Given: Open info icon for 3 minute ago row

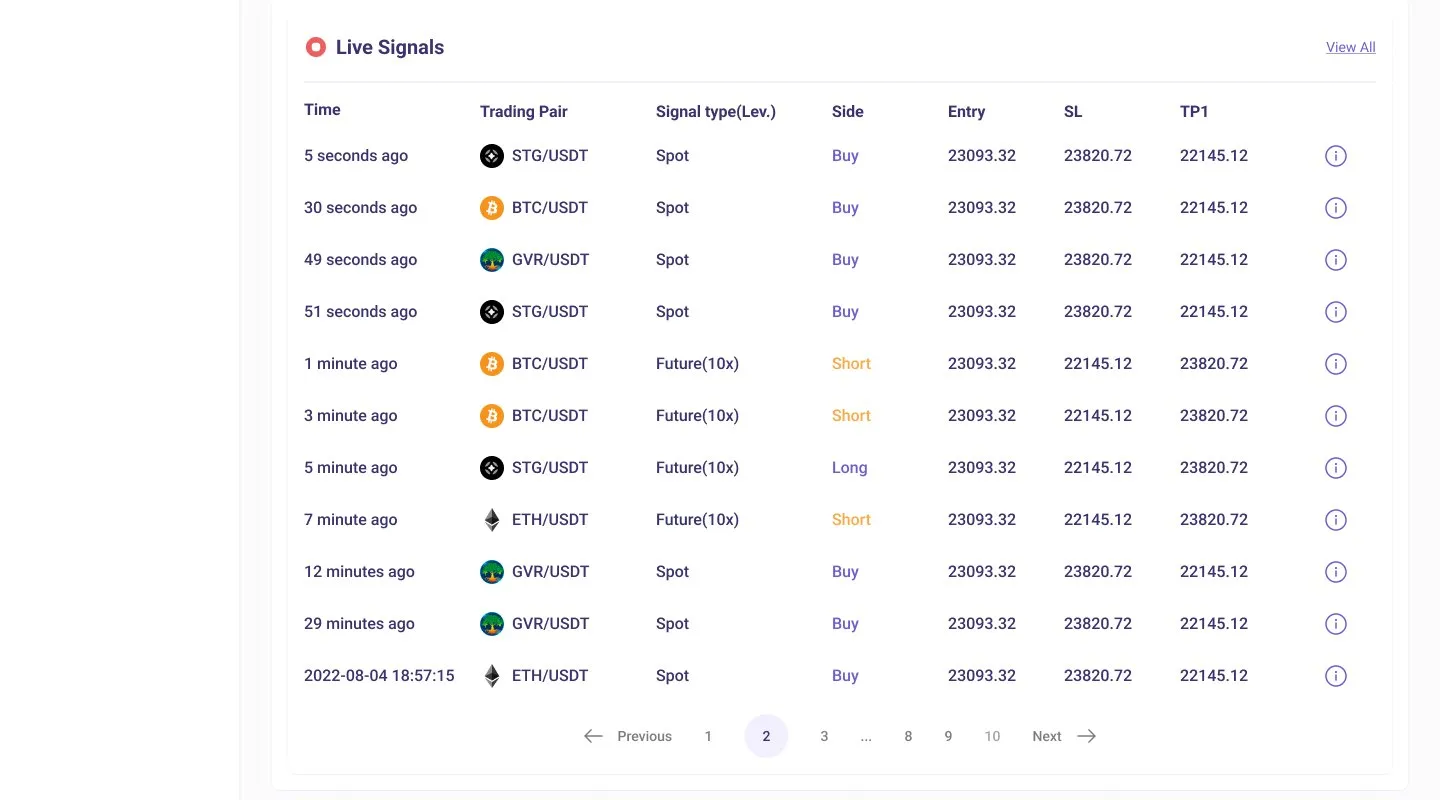Looking at the screenshot, I should pos(1335,416).
